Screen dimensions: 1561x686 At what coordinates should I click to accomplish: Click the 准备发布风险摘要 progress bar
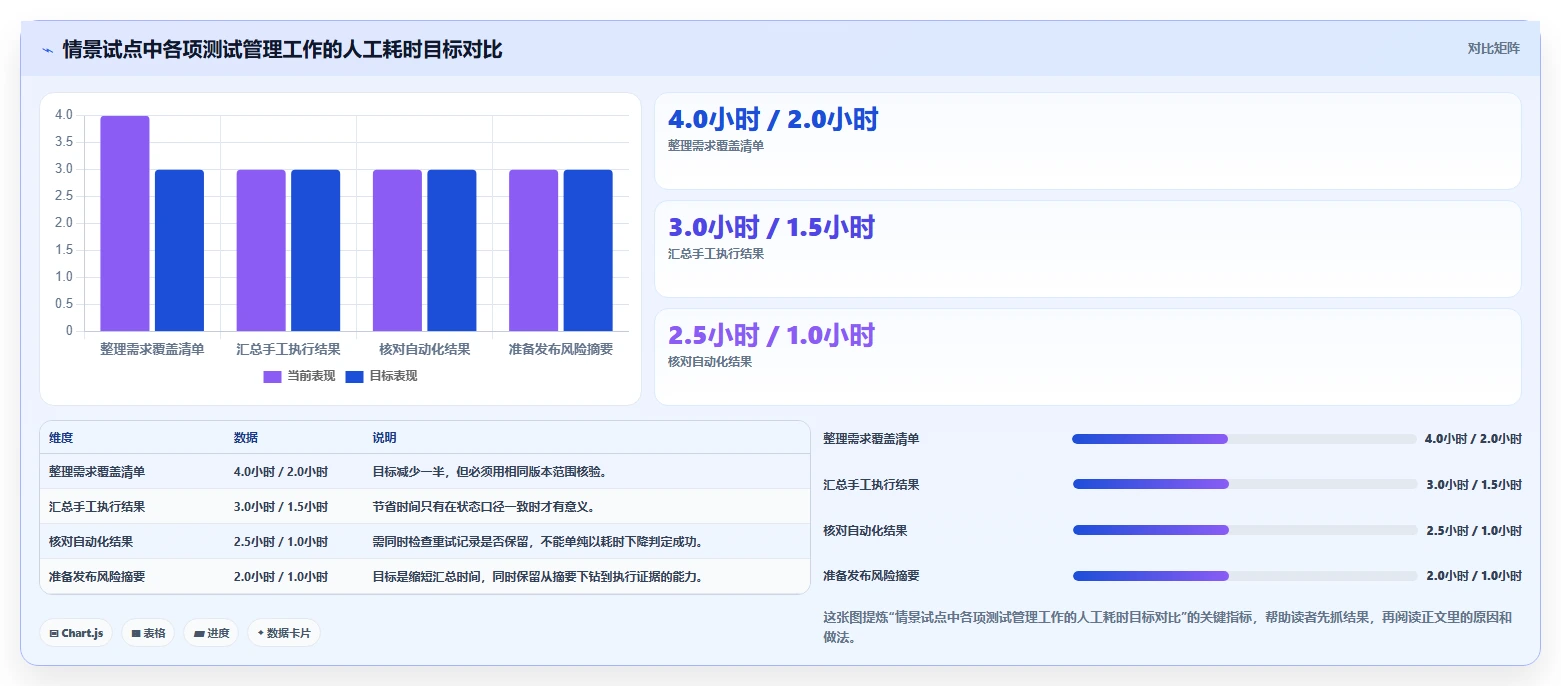(1244, 577)
